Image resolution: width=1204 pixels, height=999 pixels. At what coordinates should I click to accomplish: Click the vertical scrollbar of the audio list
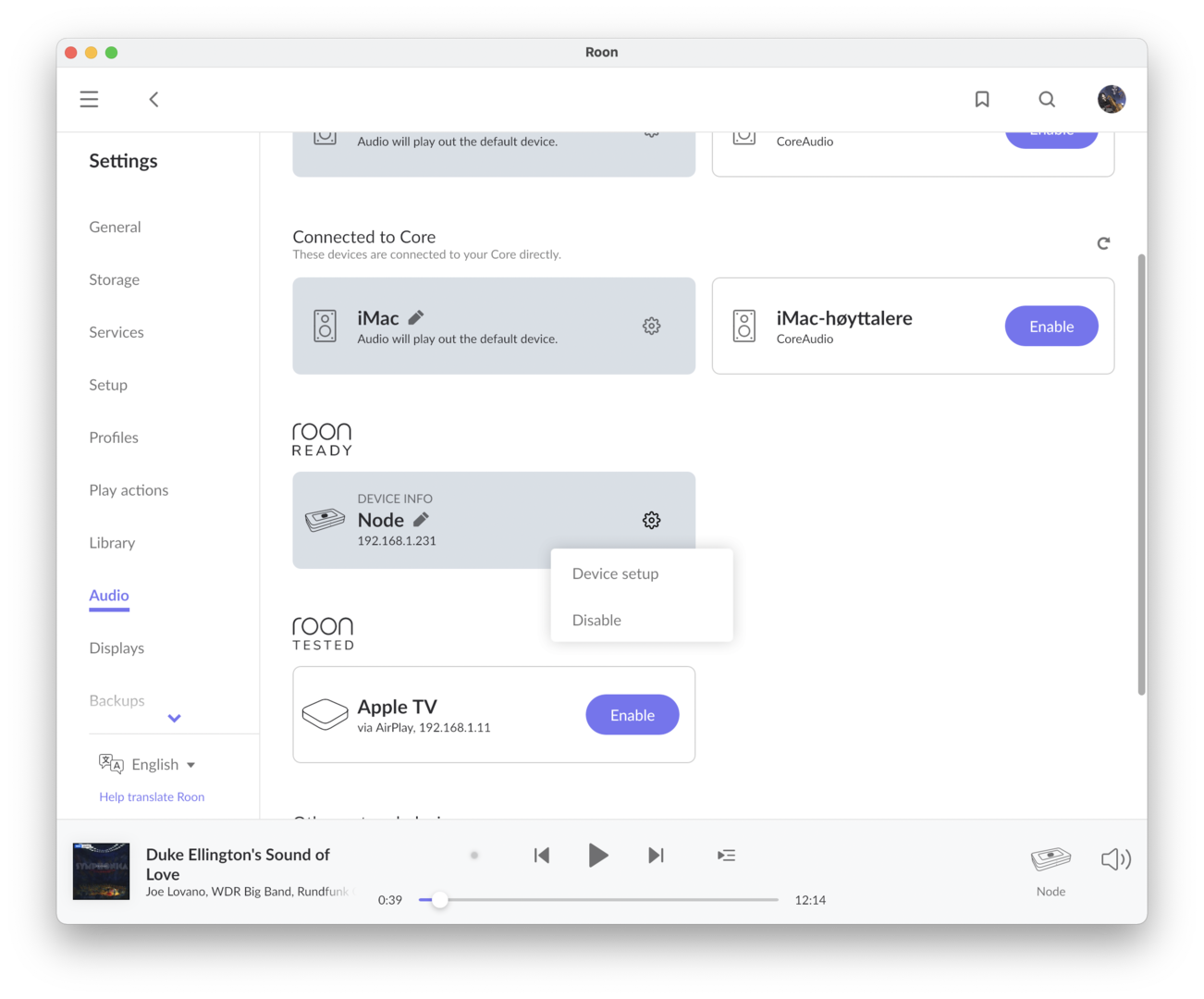click(x=1141, y=474)
